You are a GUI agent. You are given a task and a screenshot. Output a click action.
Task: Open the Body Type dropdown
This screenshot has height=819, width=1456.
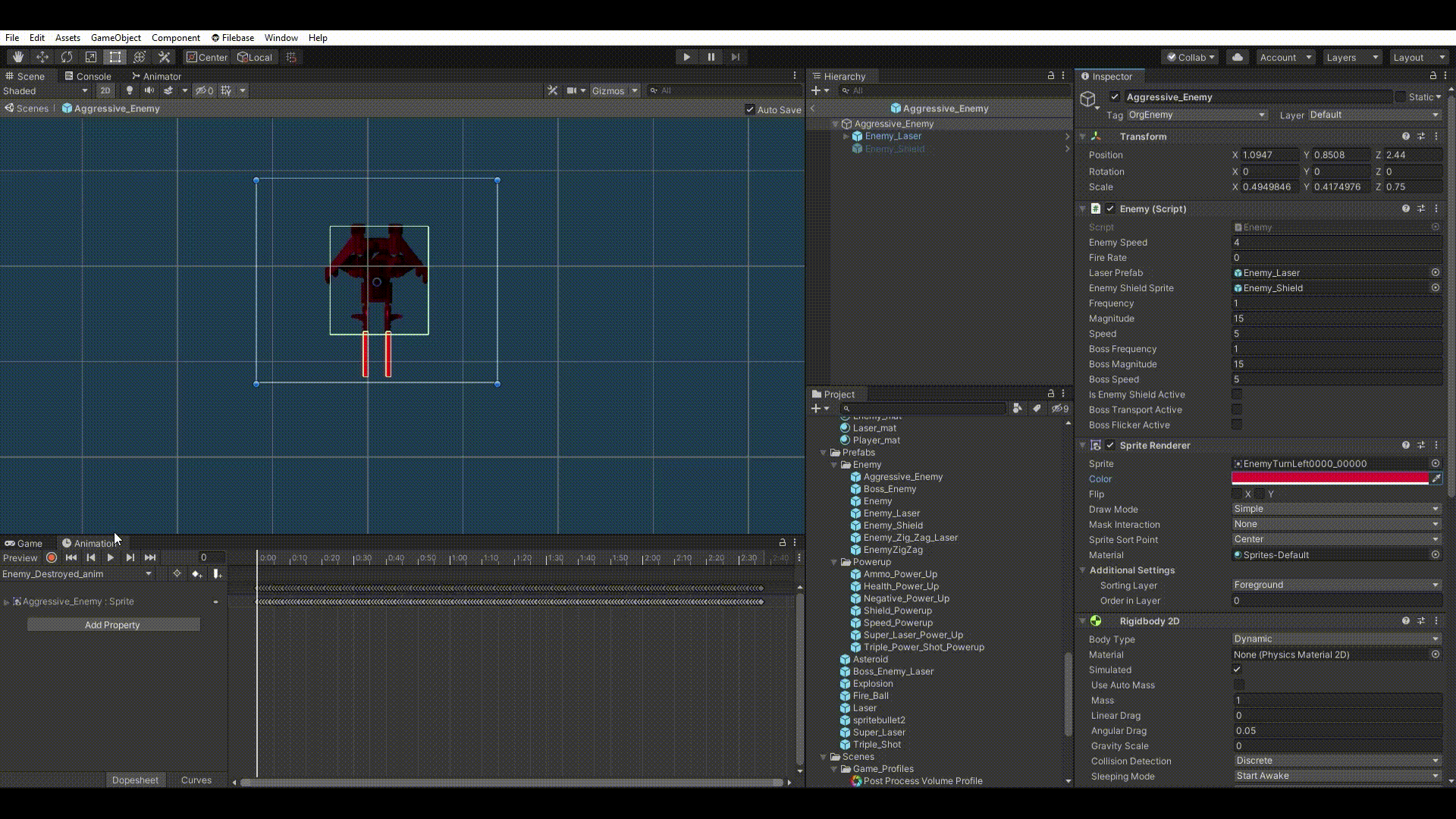1336,639
